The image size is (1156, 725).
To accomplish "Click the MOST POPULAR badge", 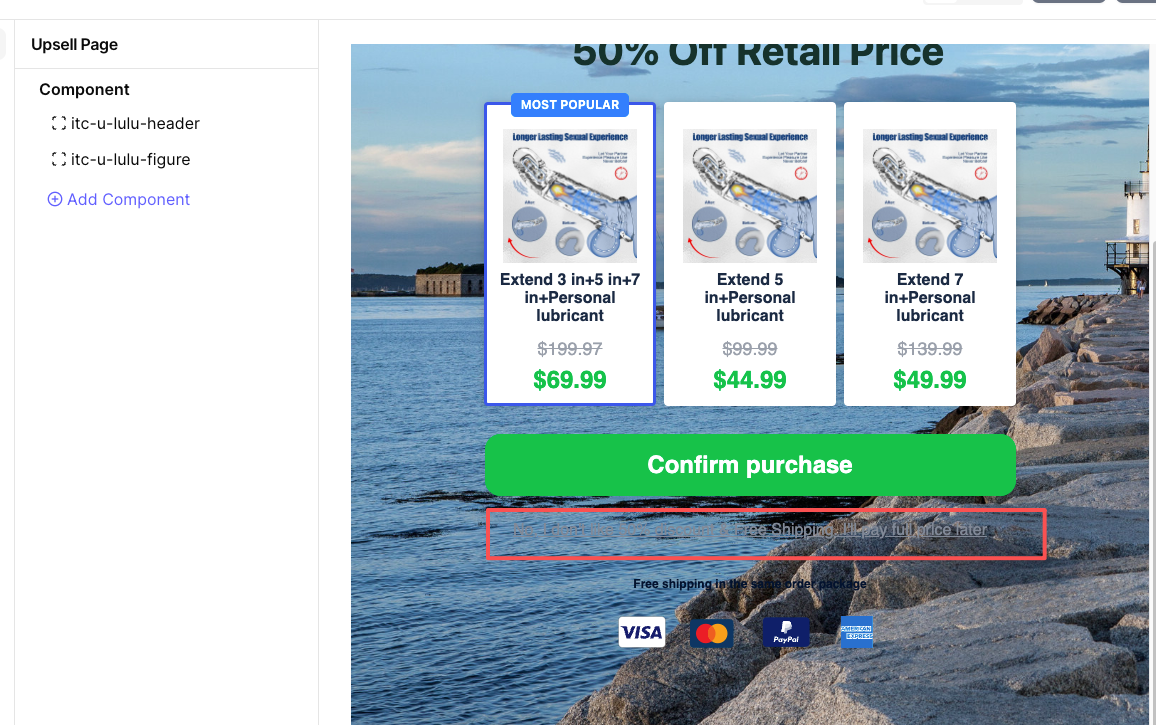I will [570, 105].
